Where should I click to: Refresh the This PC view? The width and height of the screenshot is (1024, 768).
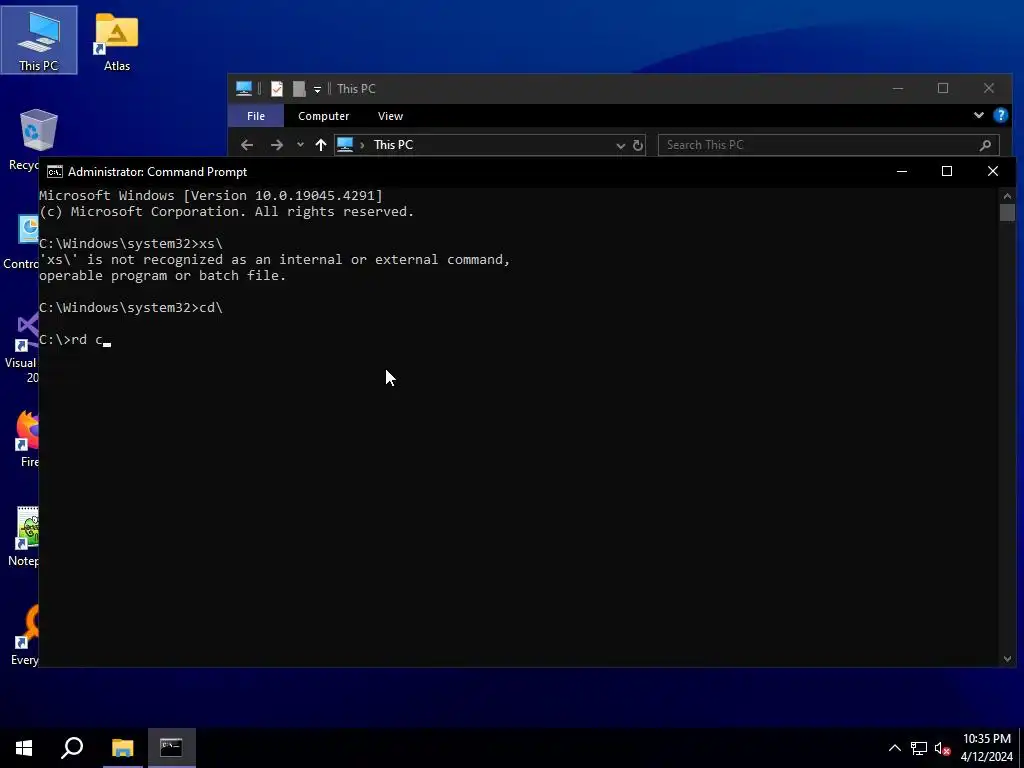coord(638,146)
